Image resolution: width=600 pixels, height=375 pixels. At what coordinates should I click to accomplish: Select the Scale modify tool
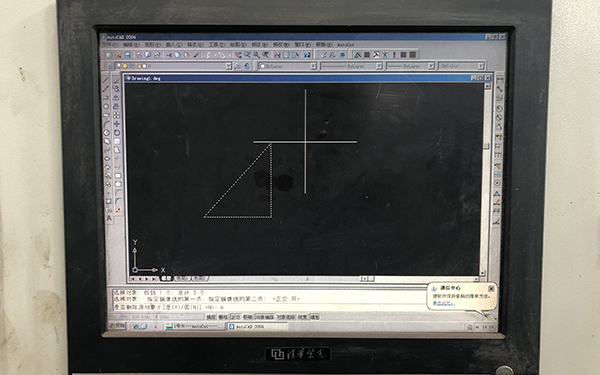tap(116, 141)
